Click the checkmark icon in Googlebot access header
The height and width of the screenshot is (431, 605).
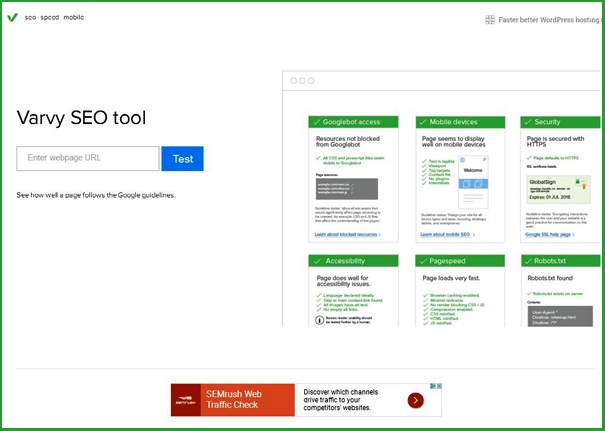coord(317,122)
